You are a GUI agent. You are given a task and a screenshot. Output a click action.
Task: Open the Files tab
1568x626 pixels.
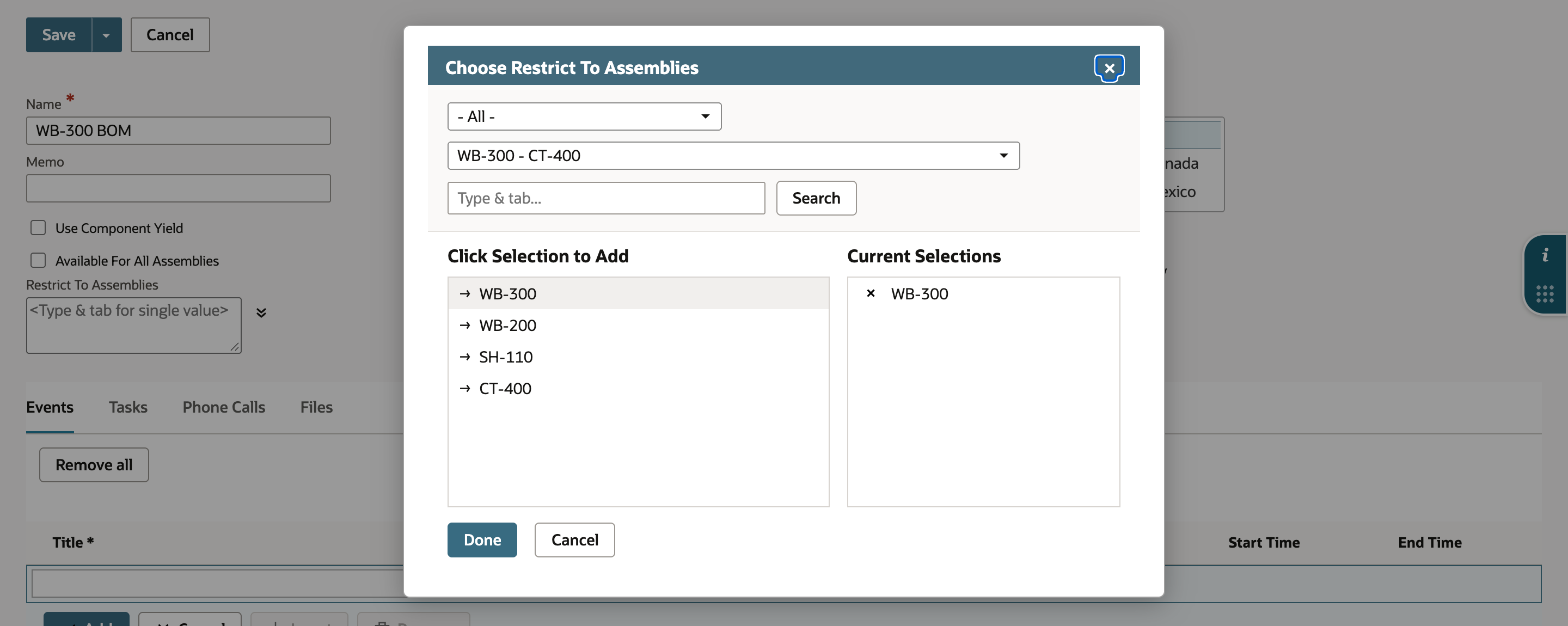click(x=316, y=407)
